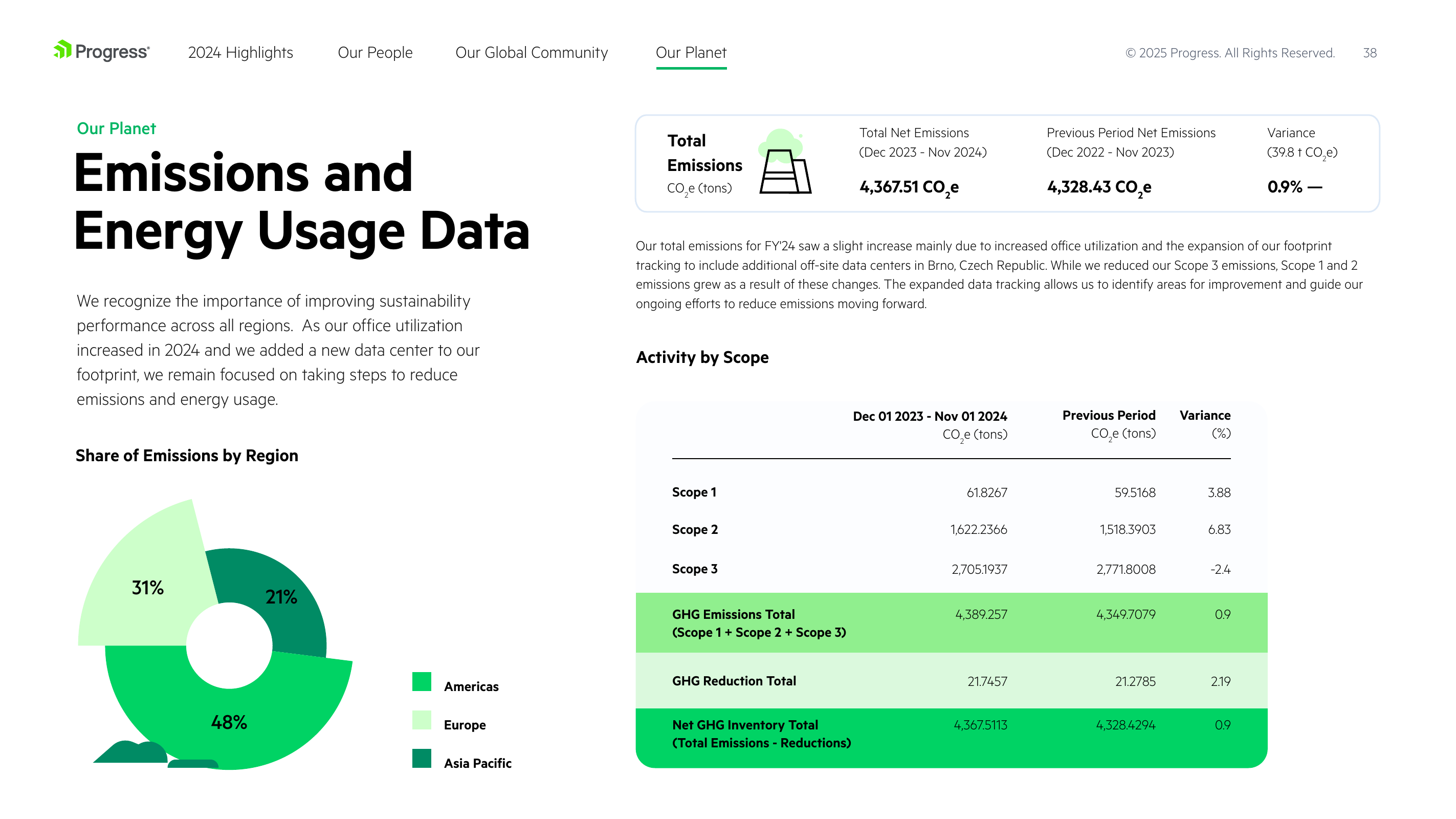
Task: Click the 31% Europe chart segment
Action: pos(147,588)
